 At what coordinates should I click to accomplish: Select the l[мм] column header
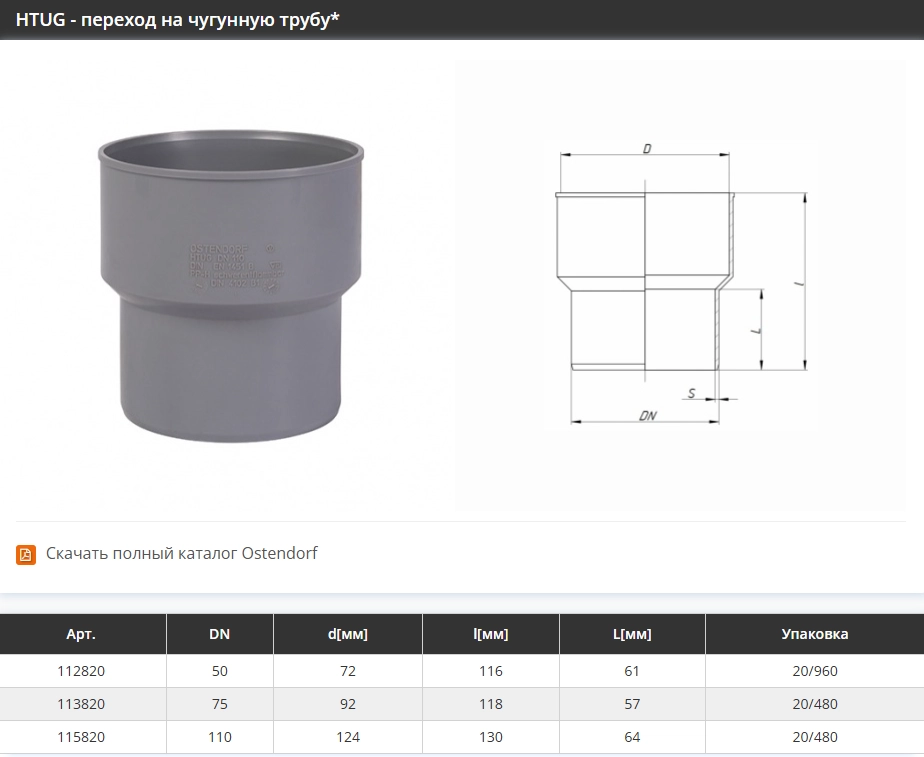pos(491,634)
